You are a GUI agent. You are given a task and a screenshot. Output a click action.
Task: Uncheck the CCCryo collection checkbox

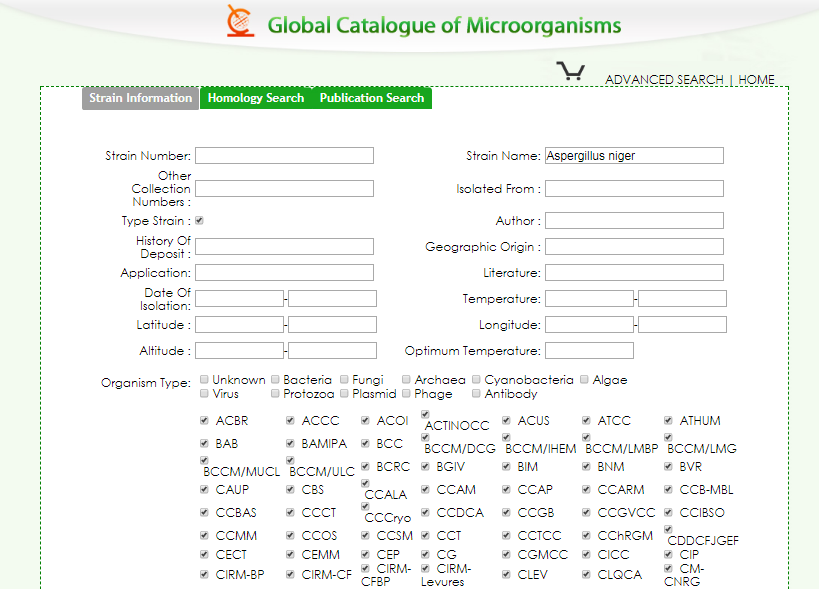(365, 506)
